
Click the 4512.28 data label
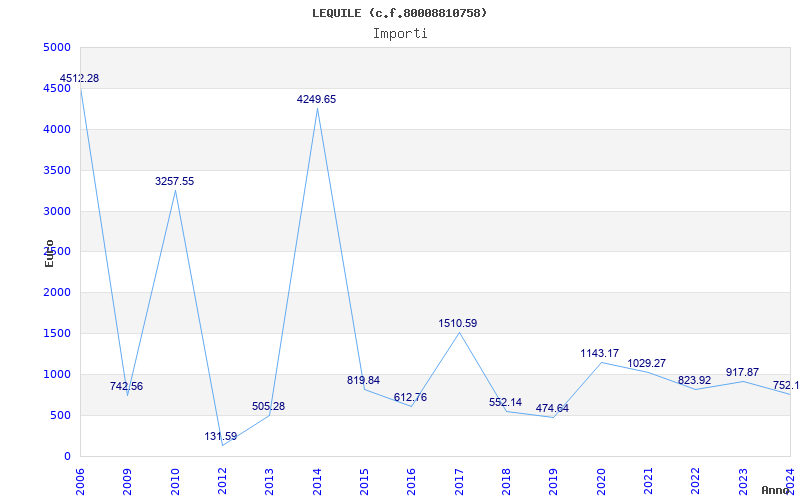coord(80,79)
